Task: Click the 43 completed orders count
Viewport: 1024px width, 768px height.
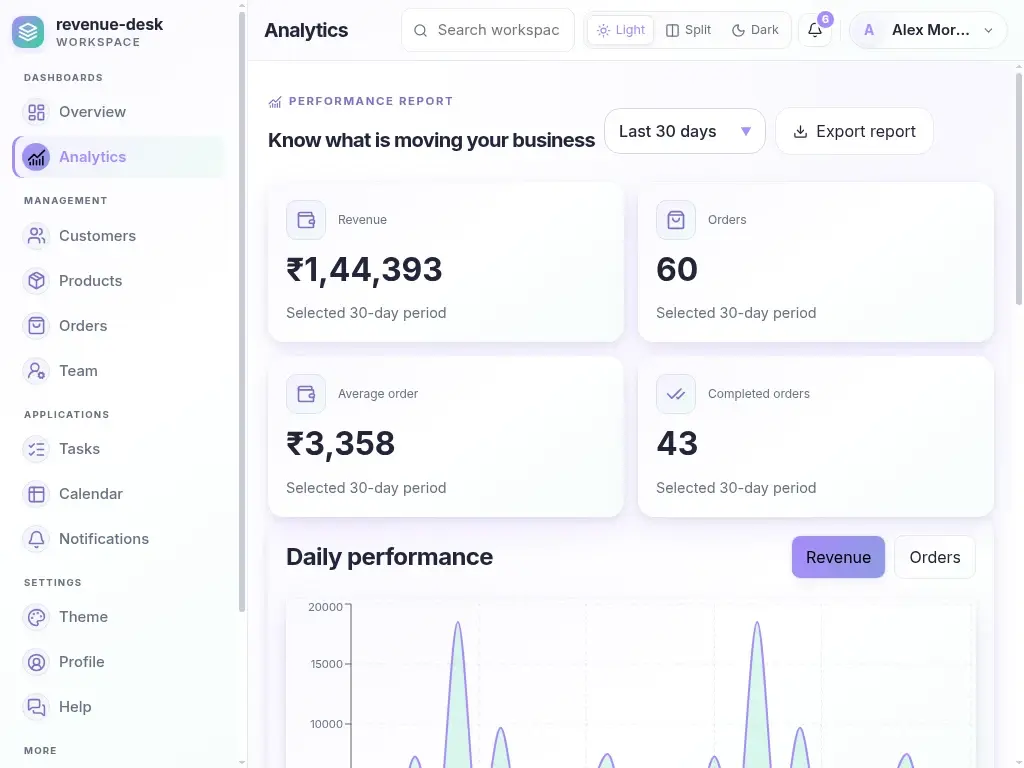Action: (x=677, y=444)
